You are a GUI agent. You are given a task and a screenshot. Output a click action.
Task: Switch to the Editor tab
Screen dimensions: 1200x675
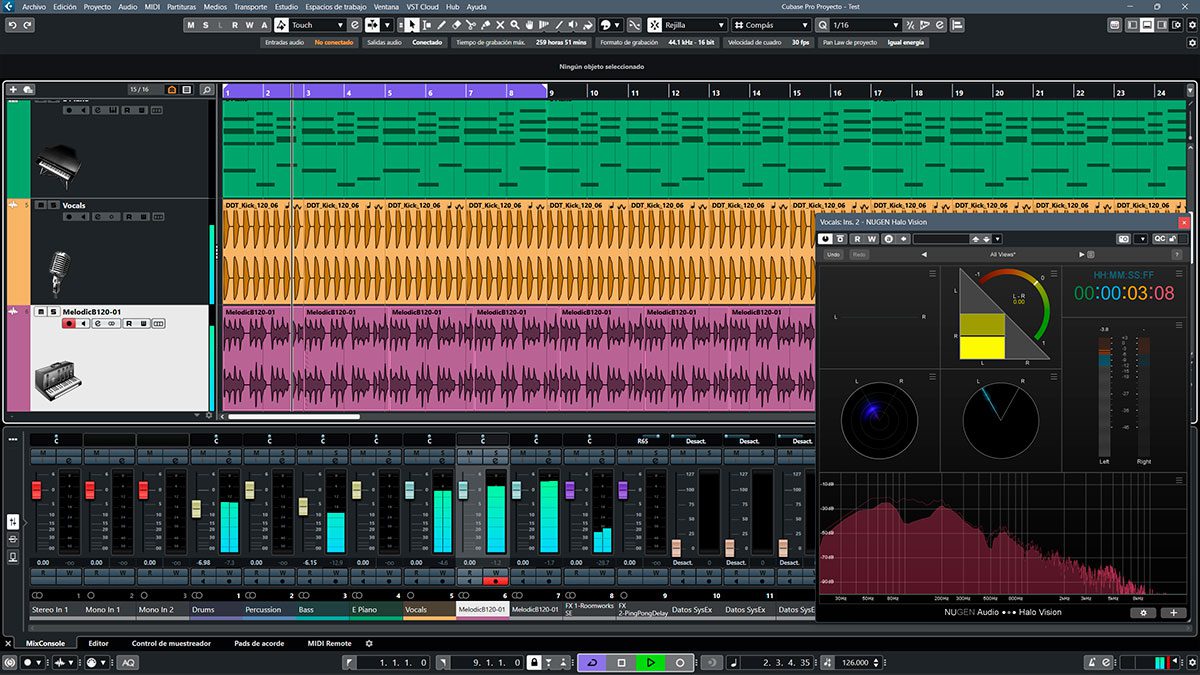coord(98,643)
